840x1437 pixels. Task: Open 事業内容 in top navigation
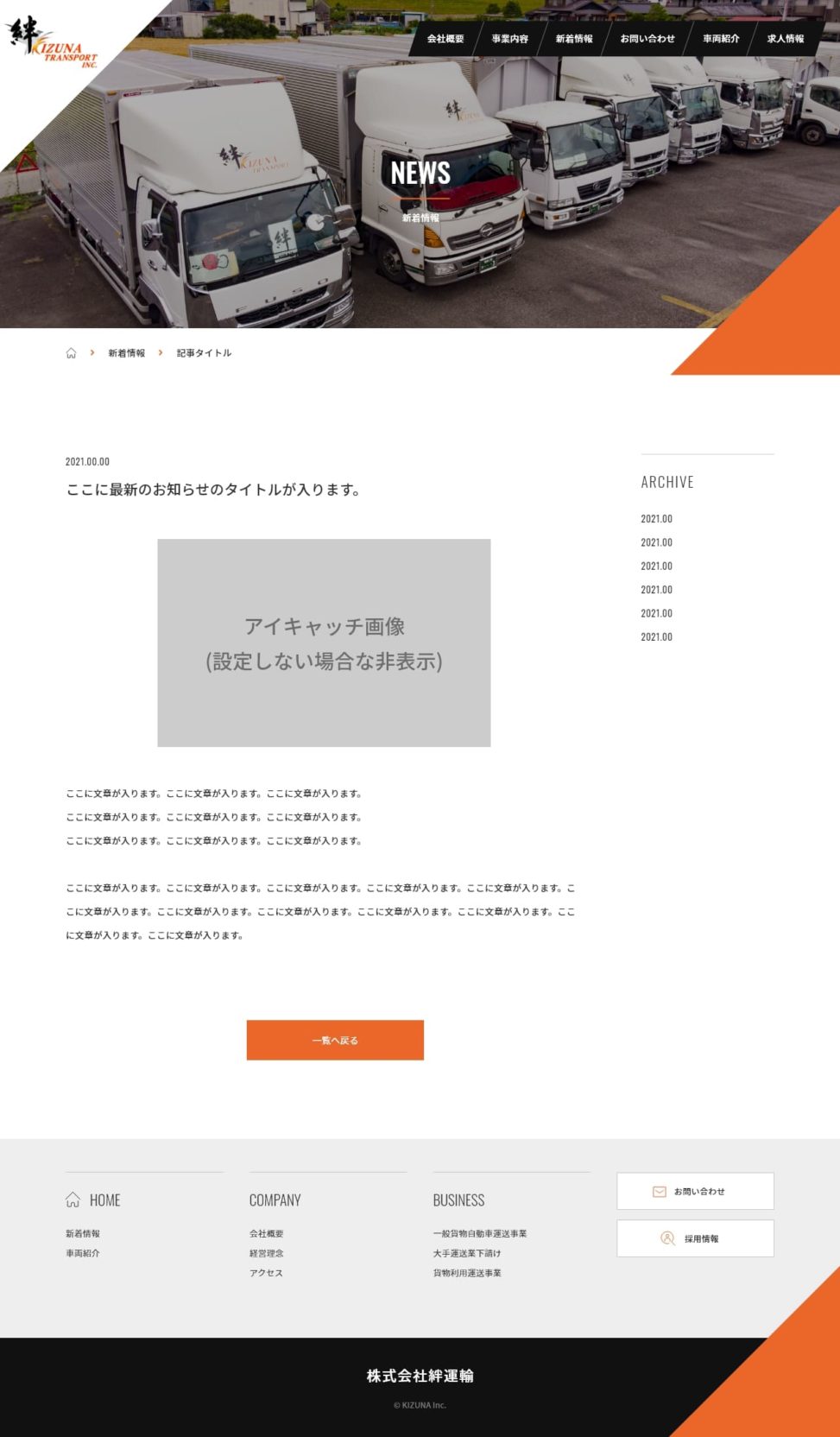(509, 39)
